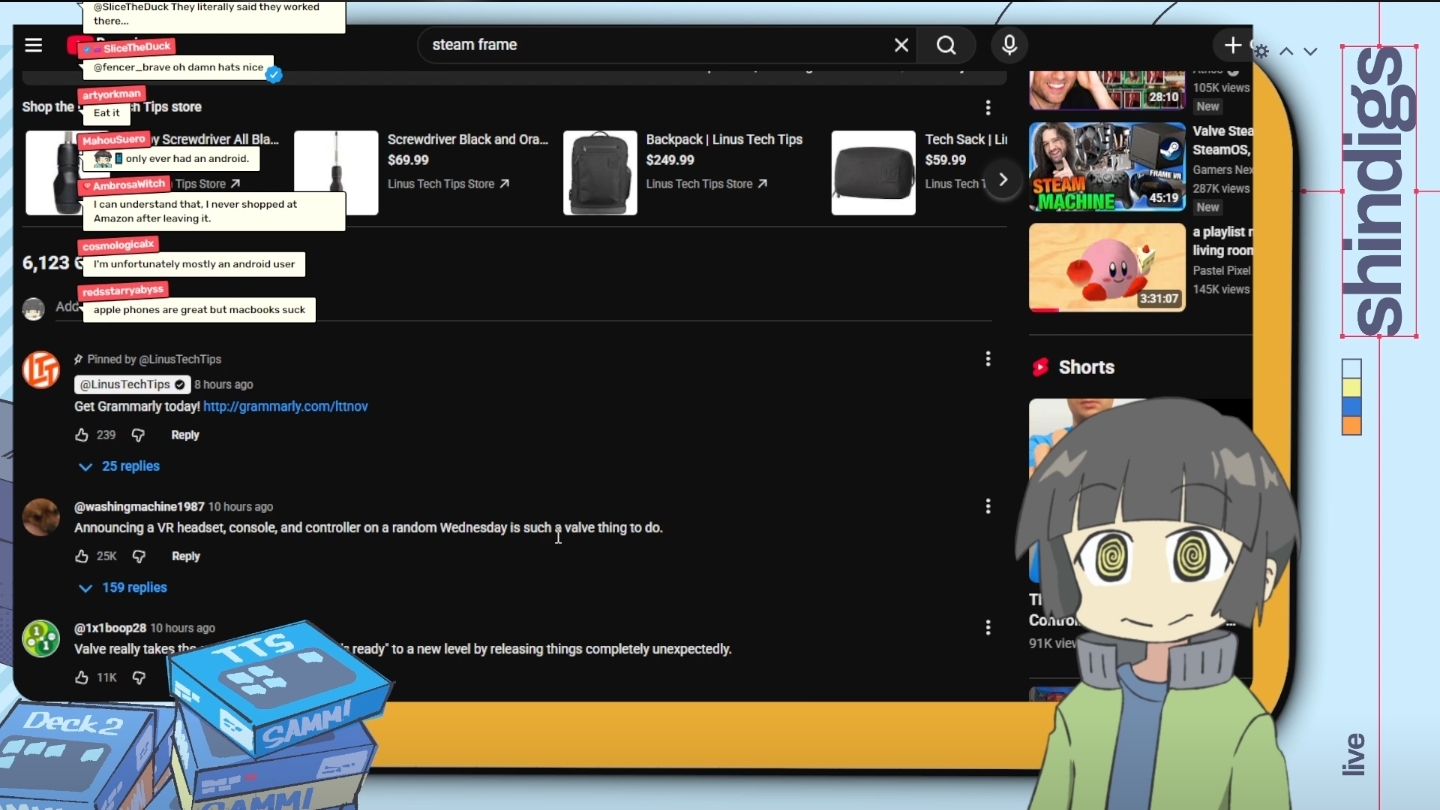This screenshot has width=1440, height=810.
Task: Click the 'only ever had an android.' message
Action: (172, 159)
